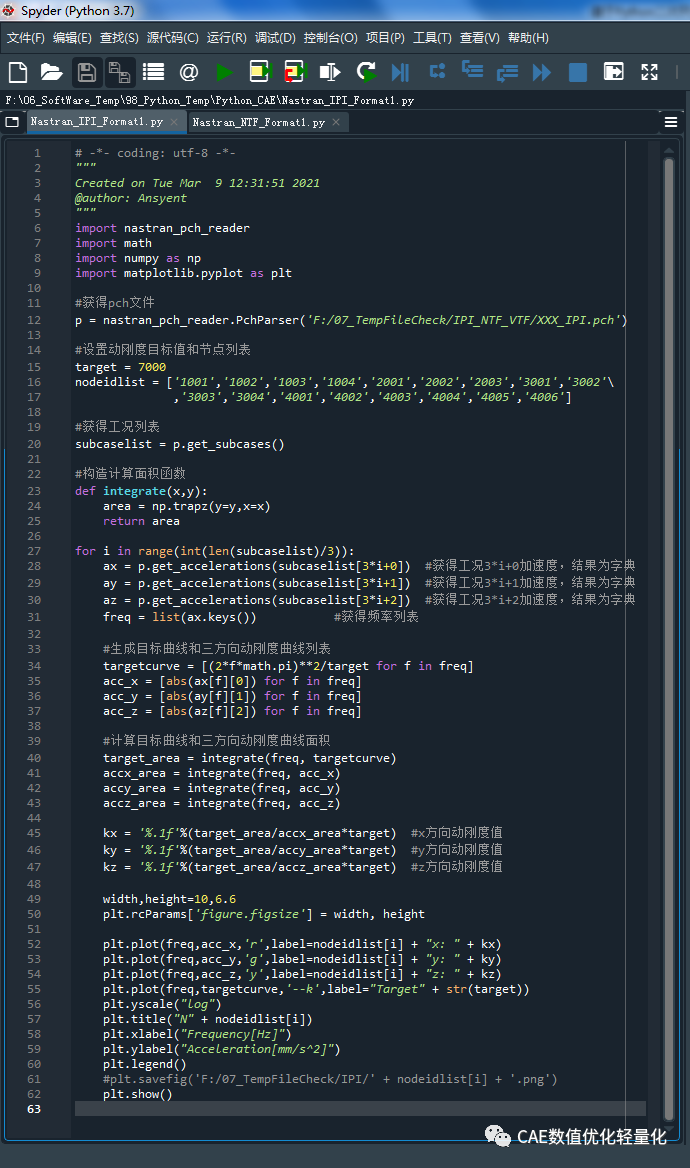
Task: Open the 运行(R) menu
Action: [x=227, y=38]
